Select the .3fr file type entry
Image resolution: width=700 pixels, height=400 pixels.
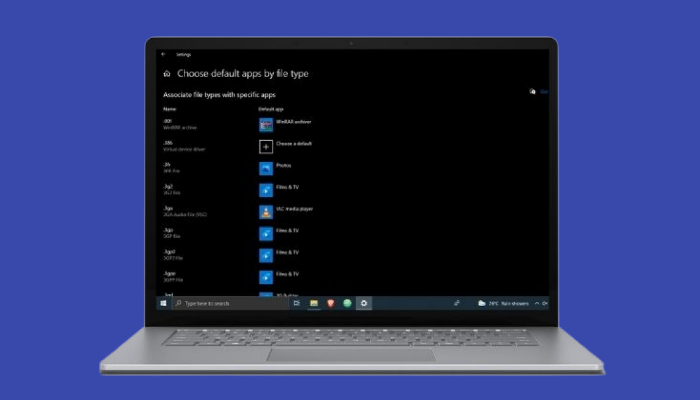pos(171,168)
